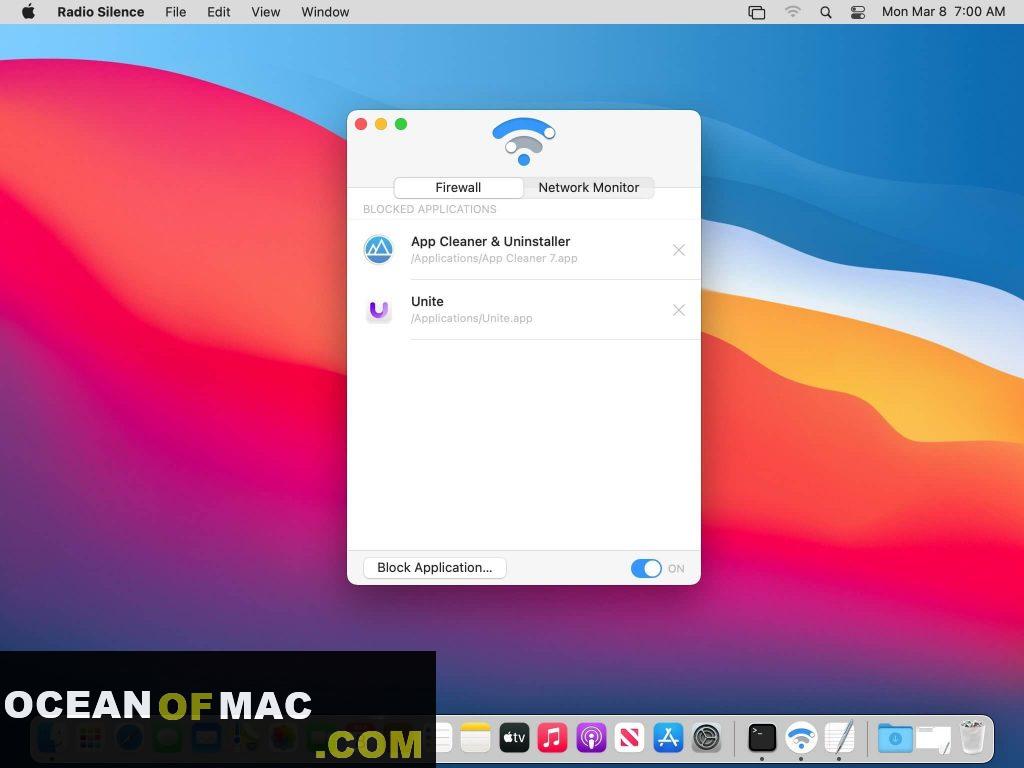The image size is (1024, 768).
Task: Open the Window menu
Action: click(x=325, y=12)
